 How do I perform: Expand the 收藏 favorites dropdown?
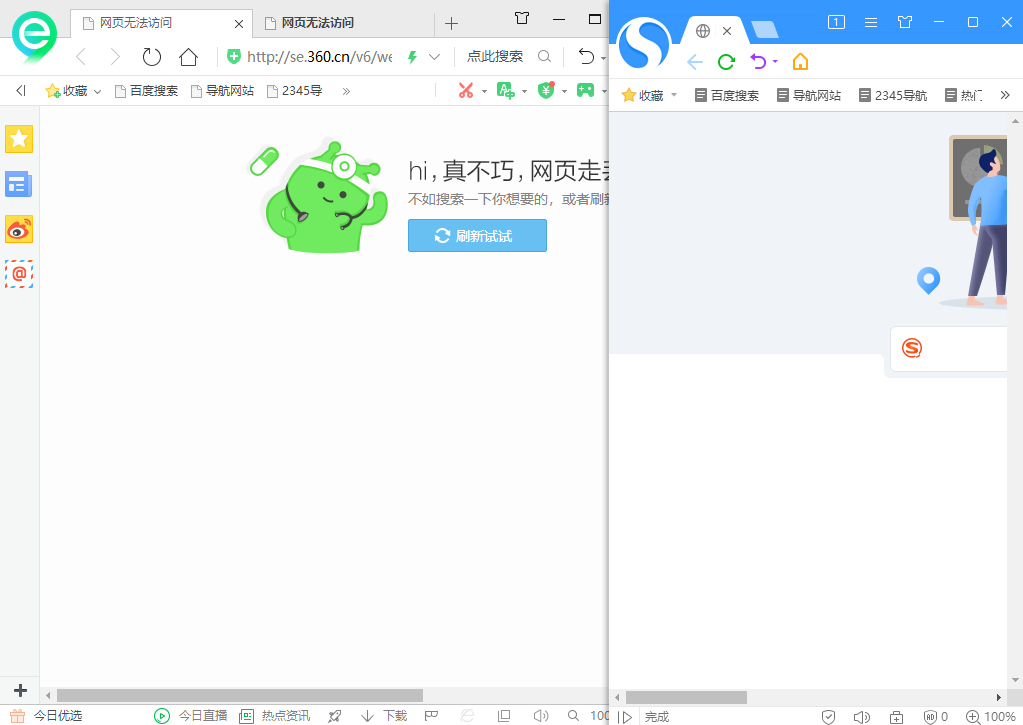point(97,90)
